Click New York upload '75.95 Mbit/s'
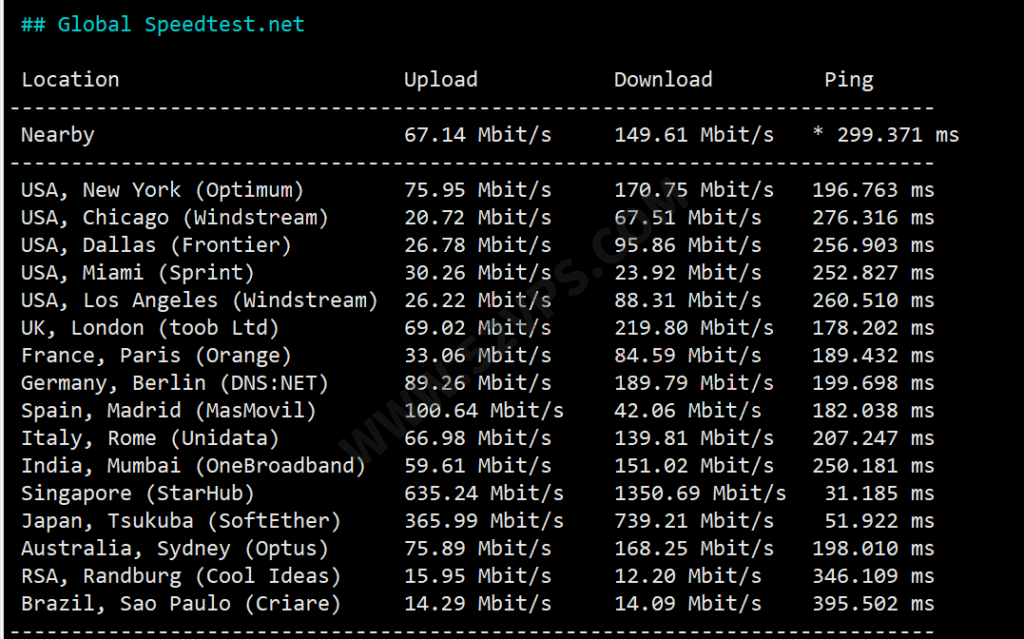Viewport: 1024px width, 639px height. [x=477, y=189]
